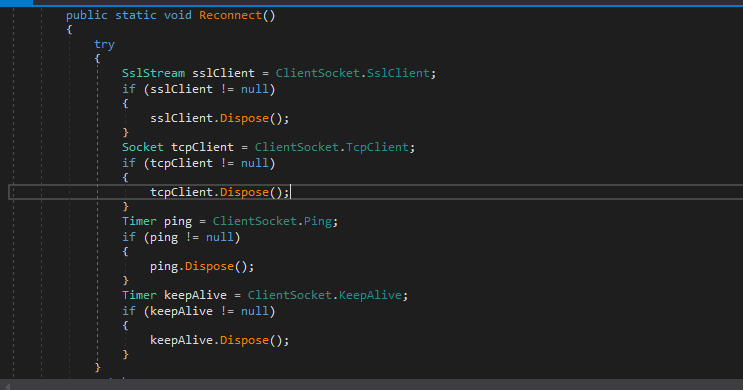Image resolution: width=743 pixels, height=390 pixels.
Task: Click 'null' in the sslClient check line
Action: pyautogui.click(x=255, y=89)
